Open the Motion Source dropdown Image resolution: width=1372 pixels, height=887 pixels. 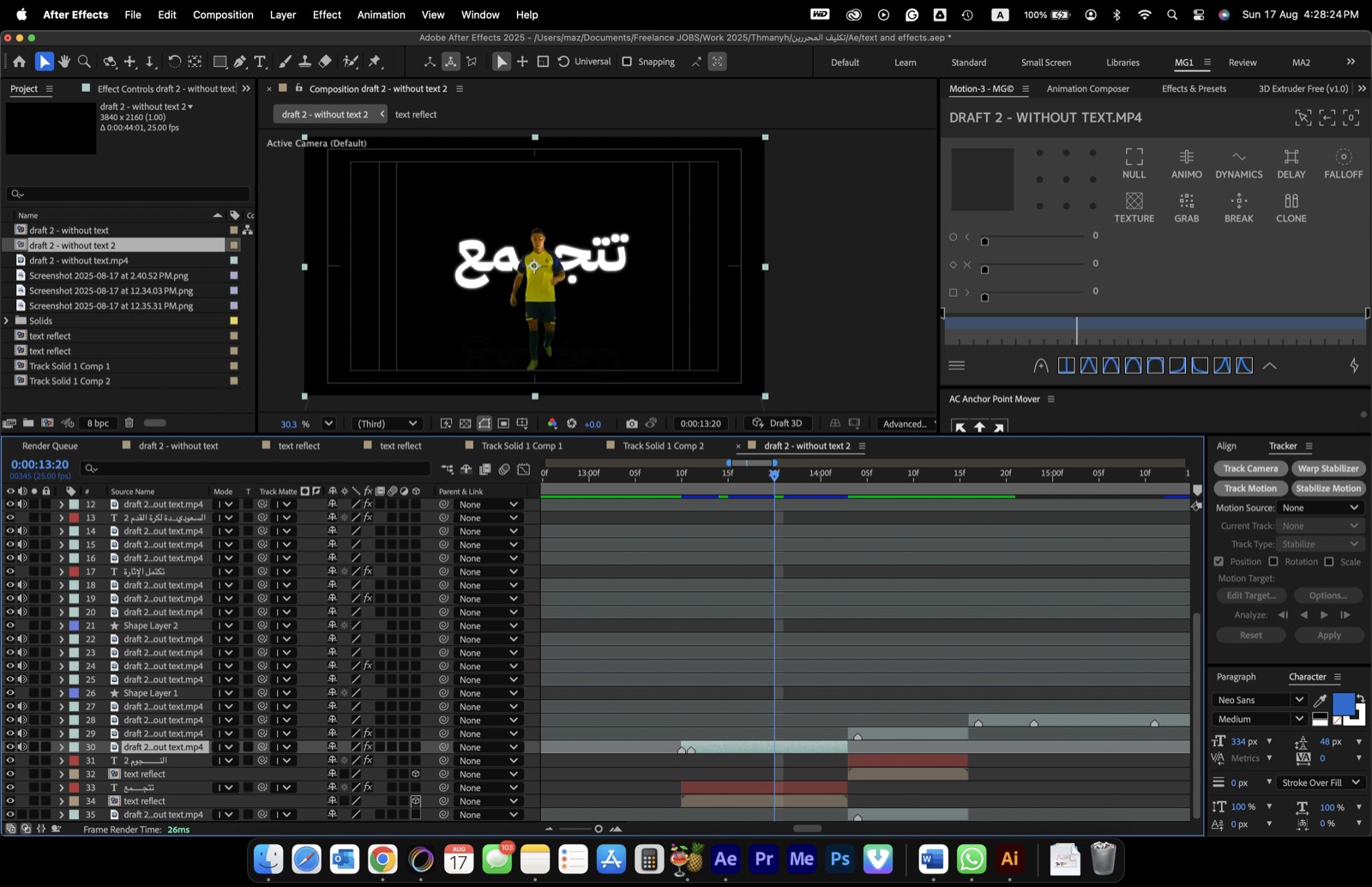click(x=1319, y=508)
